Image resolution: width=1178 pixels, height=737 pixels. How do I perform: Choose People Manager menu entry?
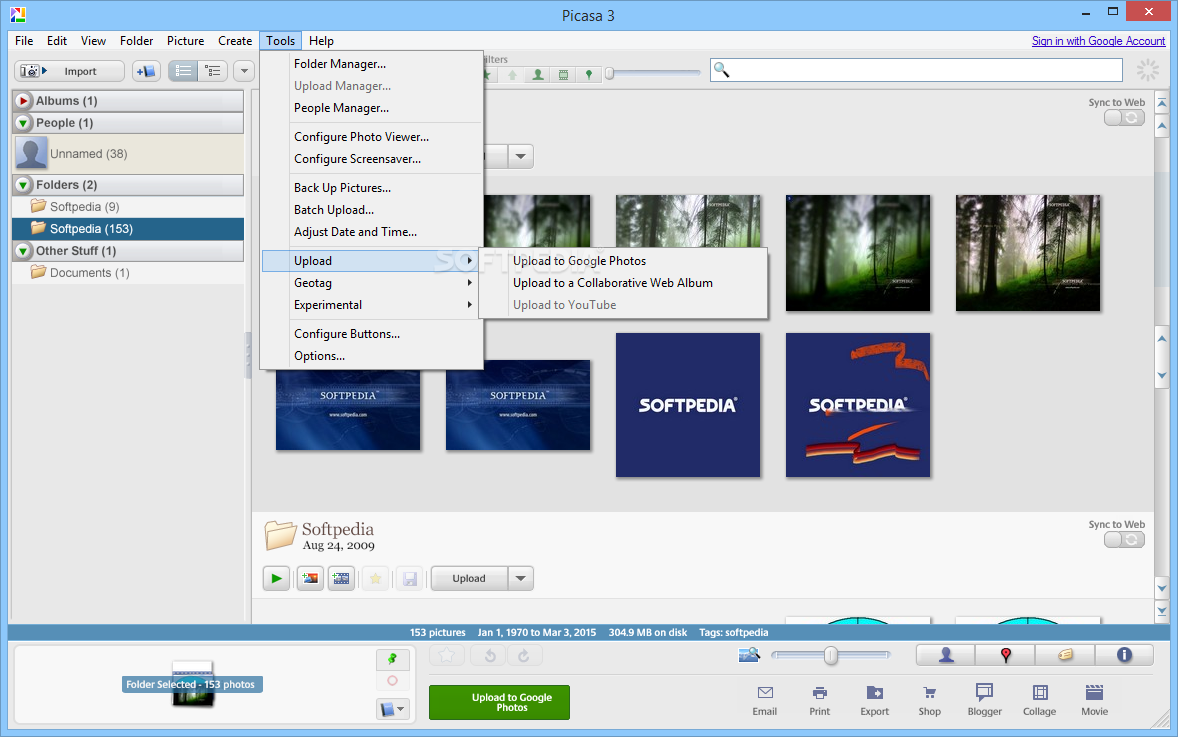[x=371, y=108]
